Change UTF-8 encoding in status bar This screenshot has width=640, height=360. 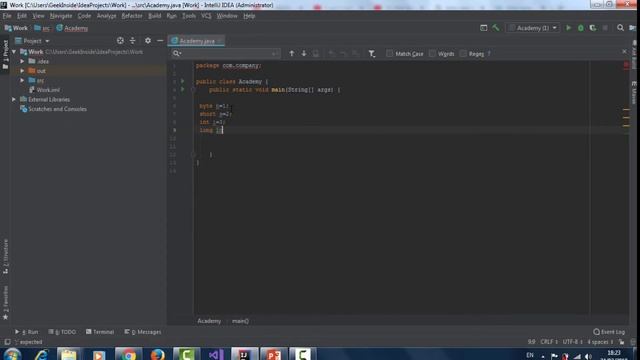[572, 342]
